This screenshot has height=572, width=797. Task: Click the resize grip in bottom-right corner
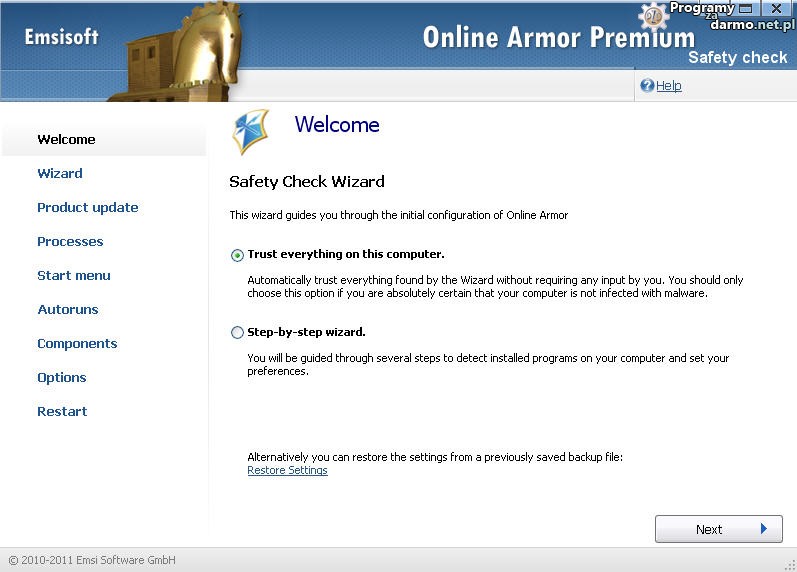[x=789, y=564]
